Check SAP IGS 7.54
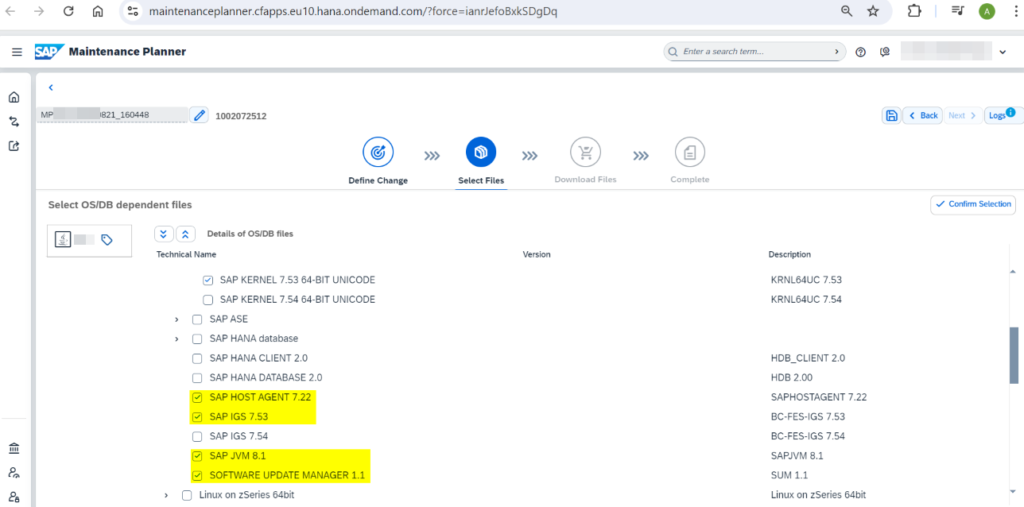Screen dimensions: 1024x507 197,436
